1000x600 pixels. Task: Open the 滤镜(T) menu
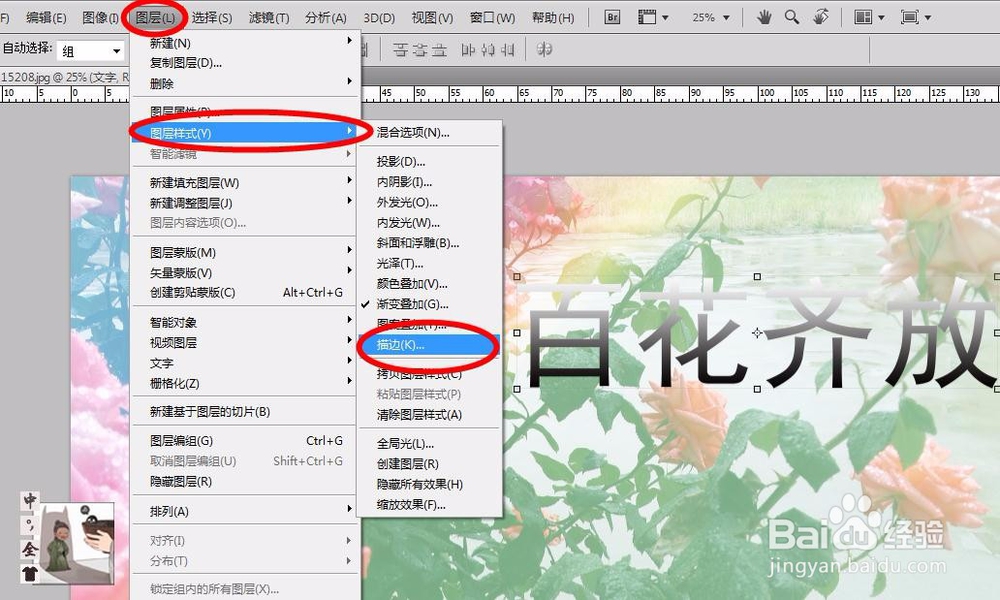[x=268, y=17]
